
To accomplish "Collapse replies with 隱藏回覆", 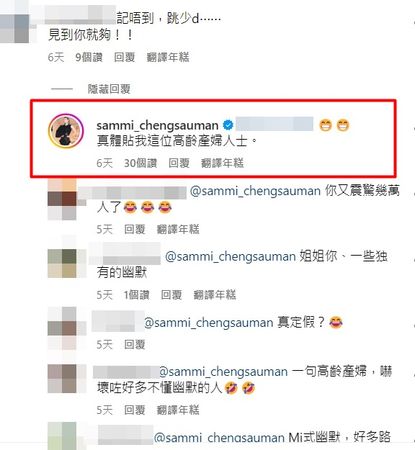I will (x=109, y=89).
